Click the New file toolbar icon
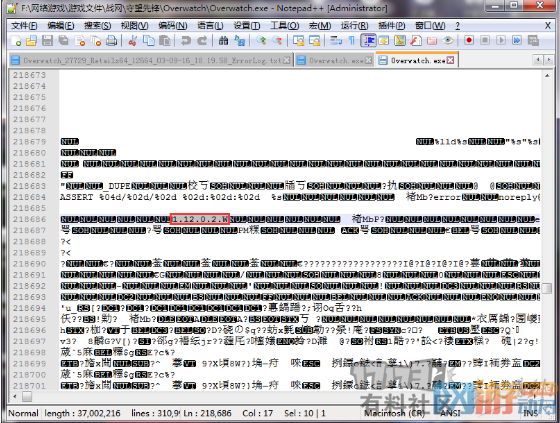 16,41
